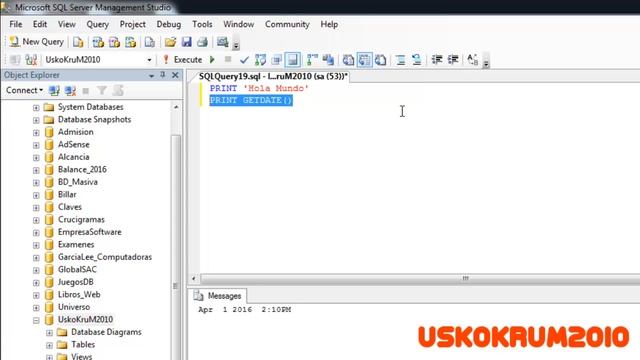The width and height of the screenshot is (640, 360).
Task: Select Results to File option
Action: point(380,60)
